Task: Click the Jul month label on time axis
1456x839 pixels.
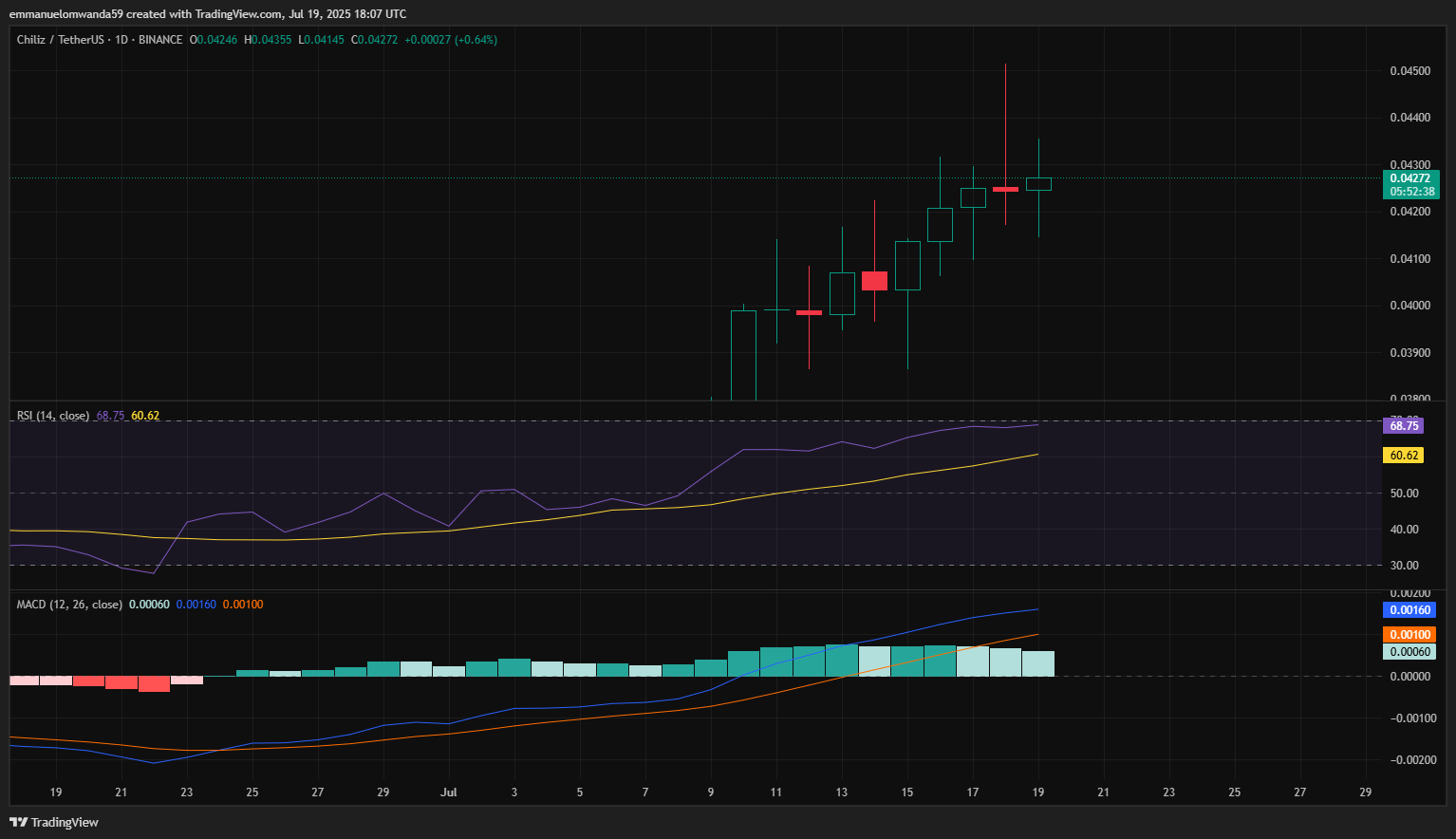Action: pyautogui.click(x=449, y=792)
